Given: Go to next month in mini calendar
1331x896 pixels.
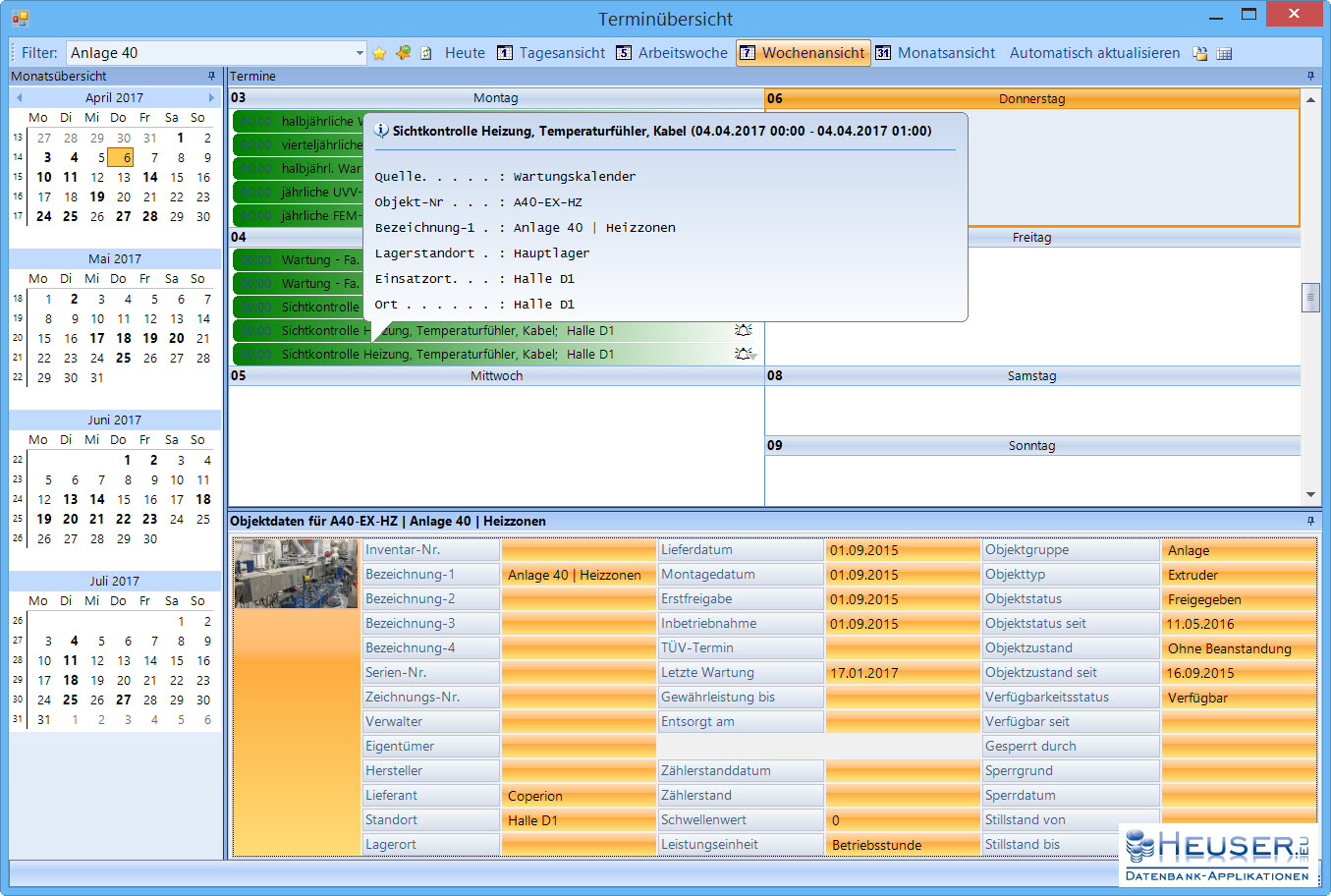Looking at the screenshot, I should 211,97.
